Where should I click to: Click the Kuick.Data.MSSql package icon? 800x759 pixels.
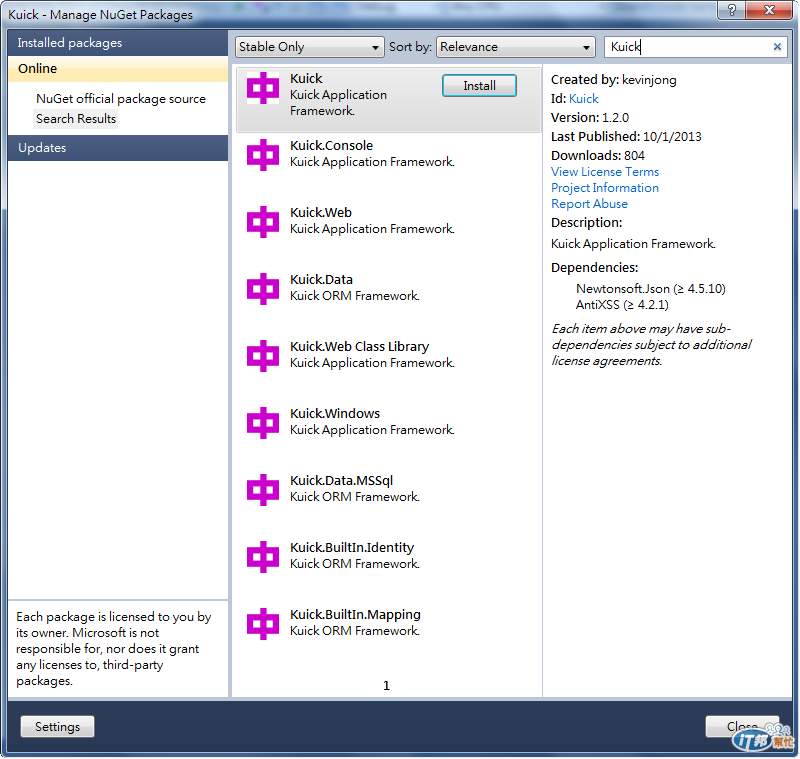click(x=263, y=490)
